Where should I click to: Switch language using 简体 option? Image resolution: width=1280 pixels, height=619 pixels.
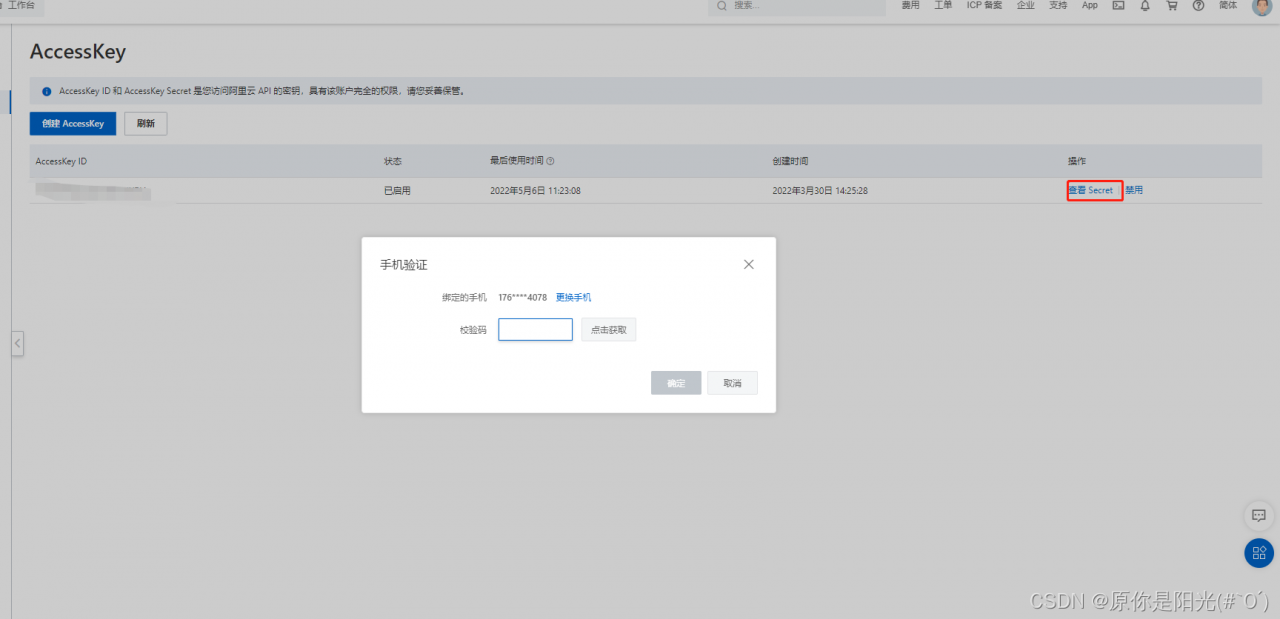point(1228,8)
